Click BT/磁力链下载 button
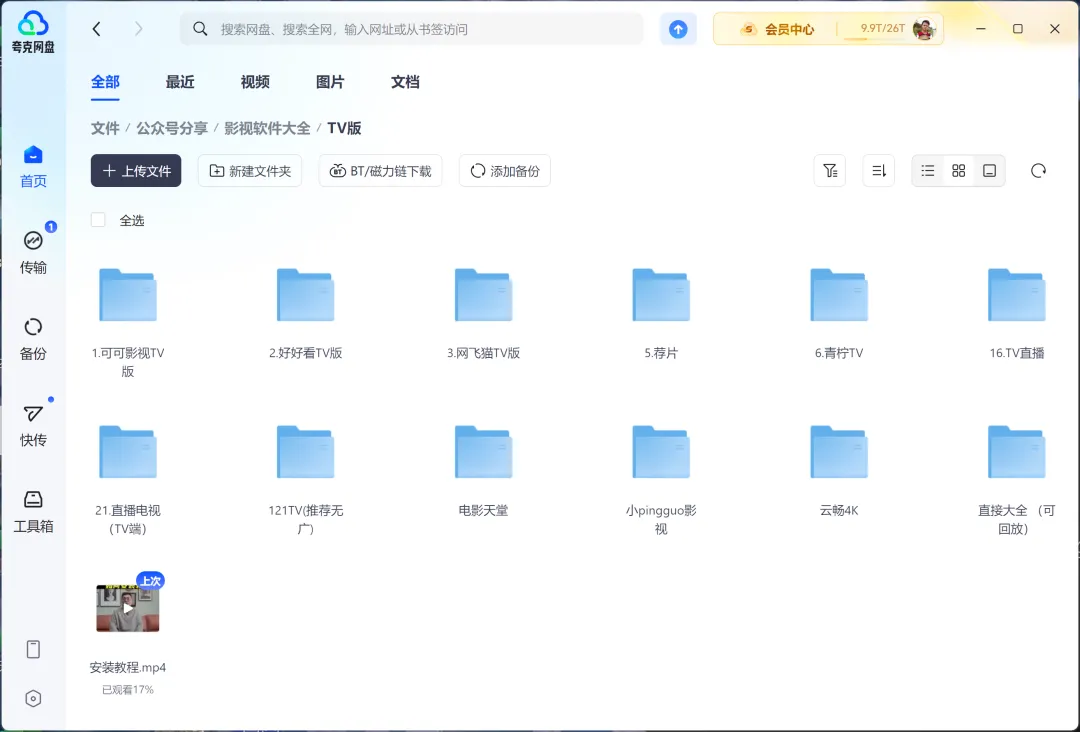This screenshot has height=732, width=1080. tap(380, 171)
